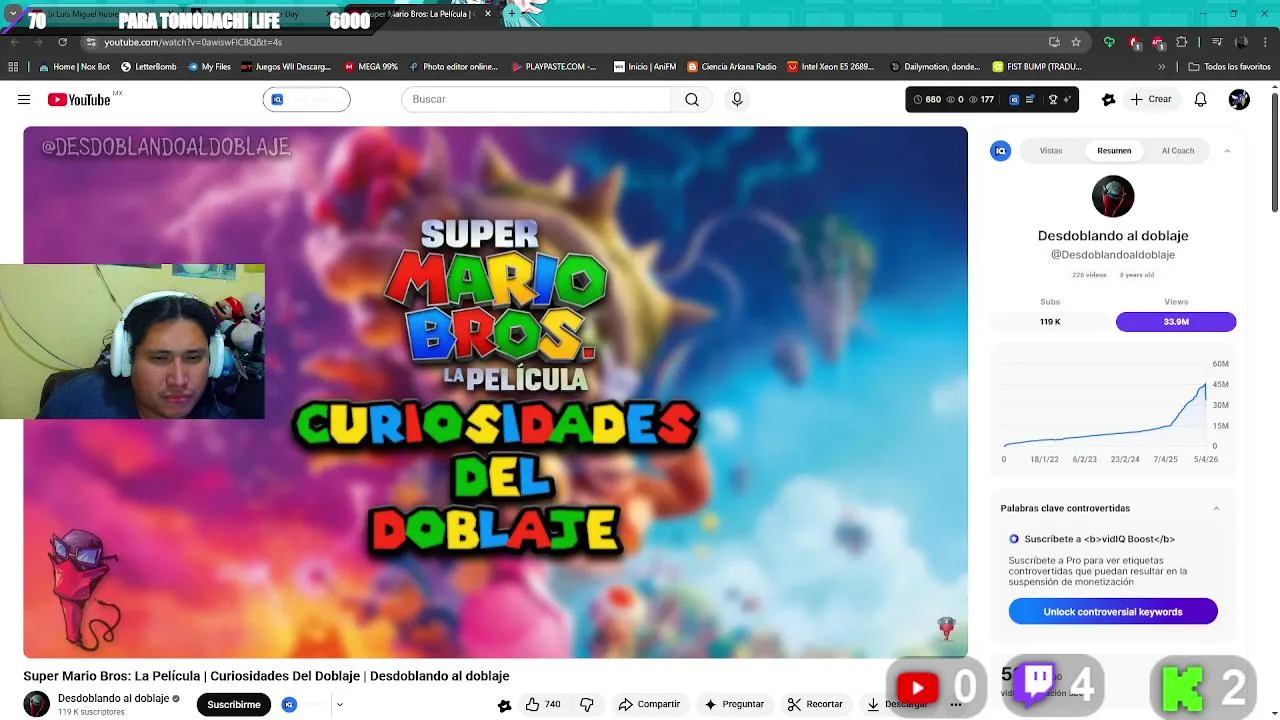Click the Descargar download button
The width and height of the screenshot is (1280, 720).
point(897,704)
